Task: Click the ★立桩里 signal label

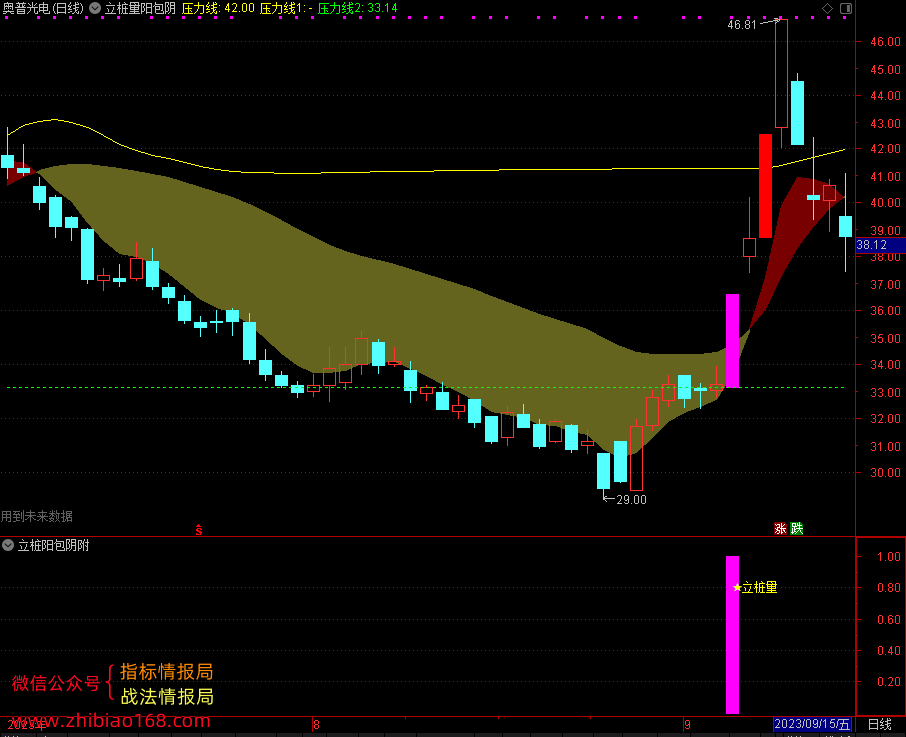Action: [x=755, y=587]
